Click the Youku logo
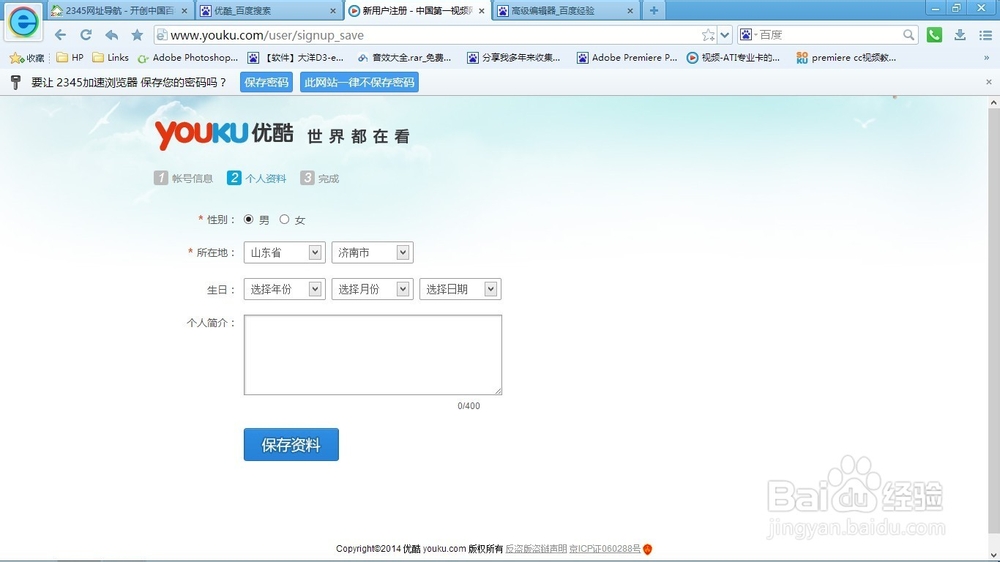 tap(224, 134)
